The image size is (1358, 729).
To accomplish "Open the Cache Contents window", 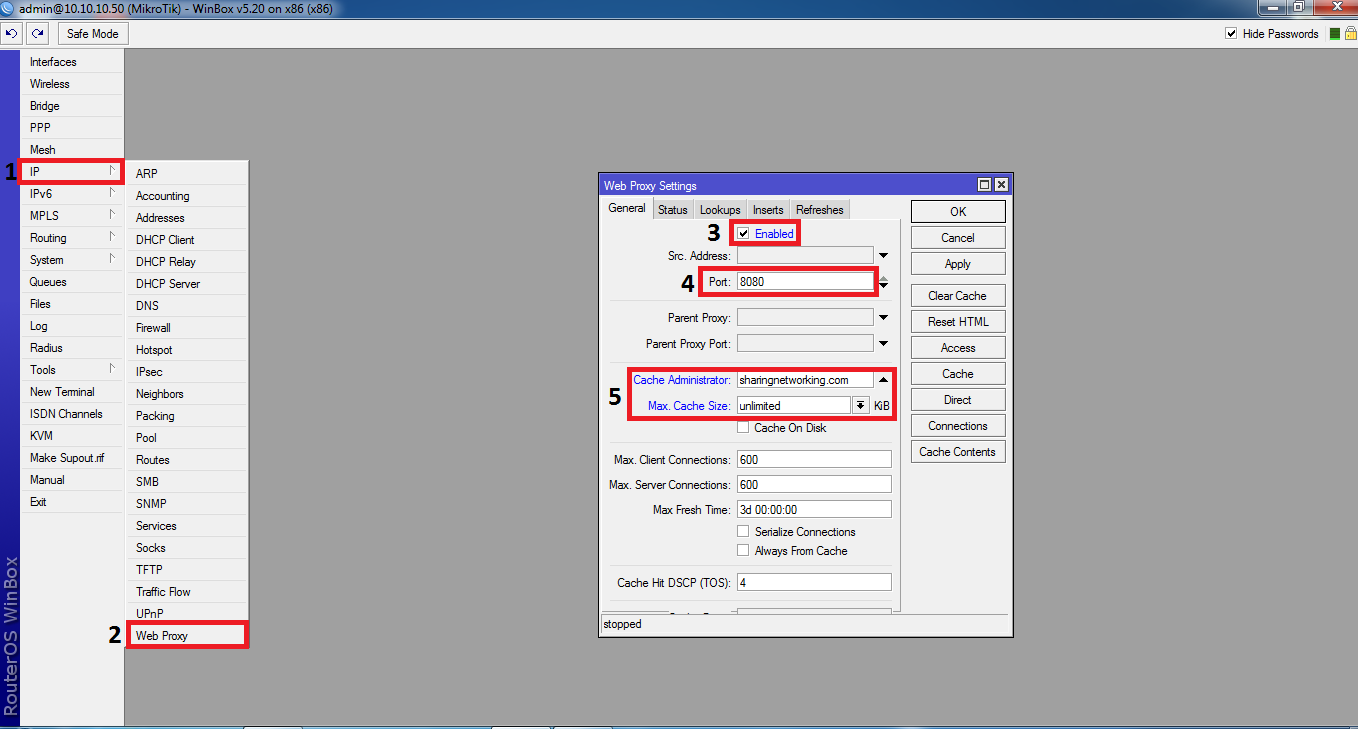I will (957, 451).
